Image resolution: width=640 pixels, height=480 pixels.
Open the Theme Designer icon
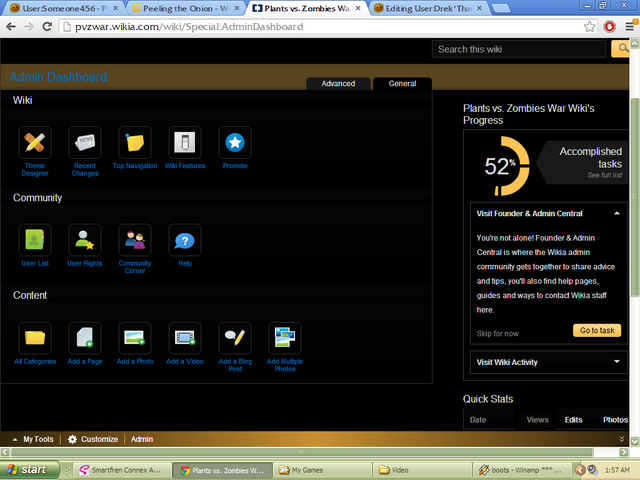tap(35, 142)
